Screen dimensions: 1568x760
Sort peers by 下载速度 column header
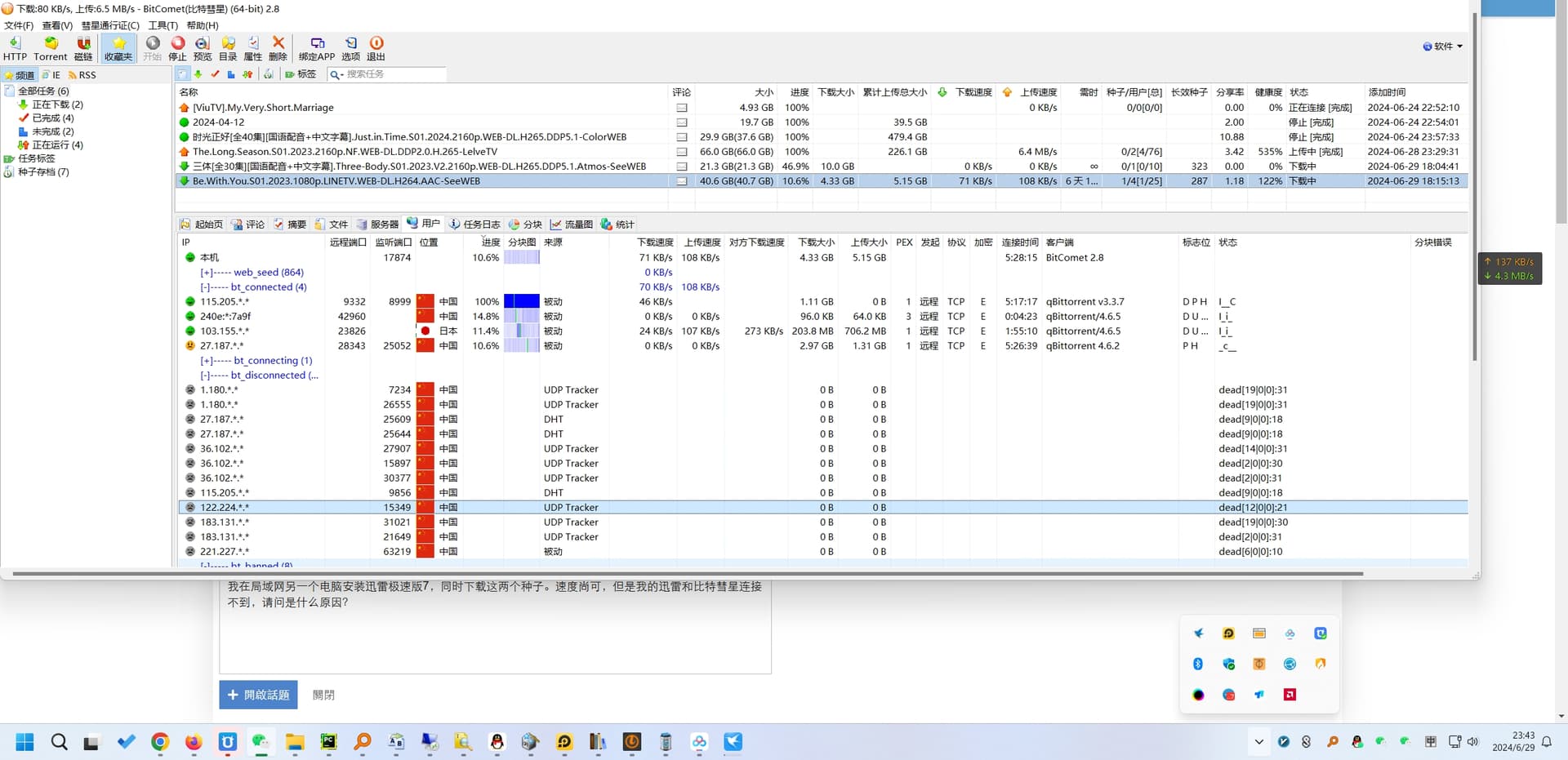655,242
